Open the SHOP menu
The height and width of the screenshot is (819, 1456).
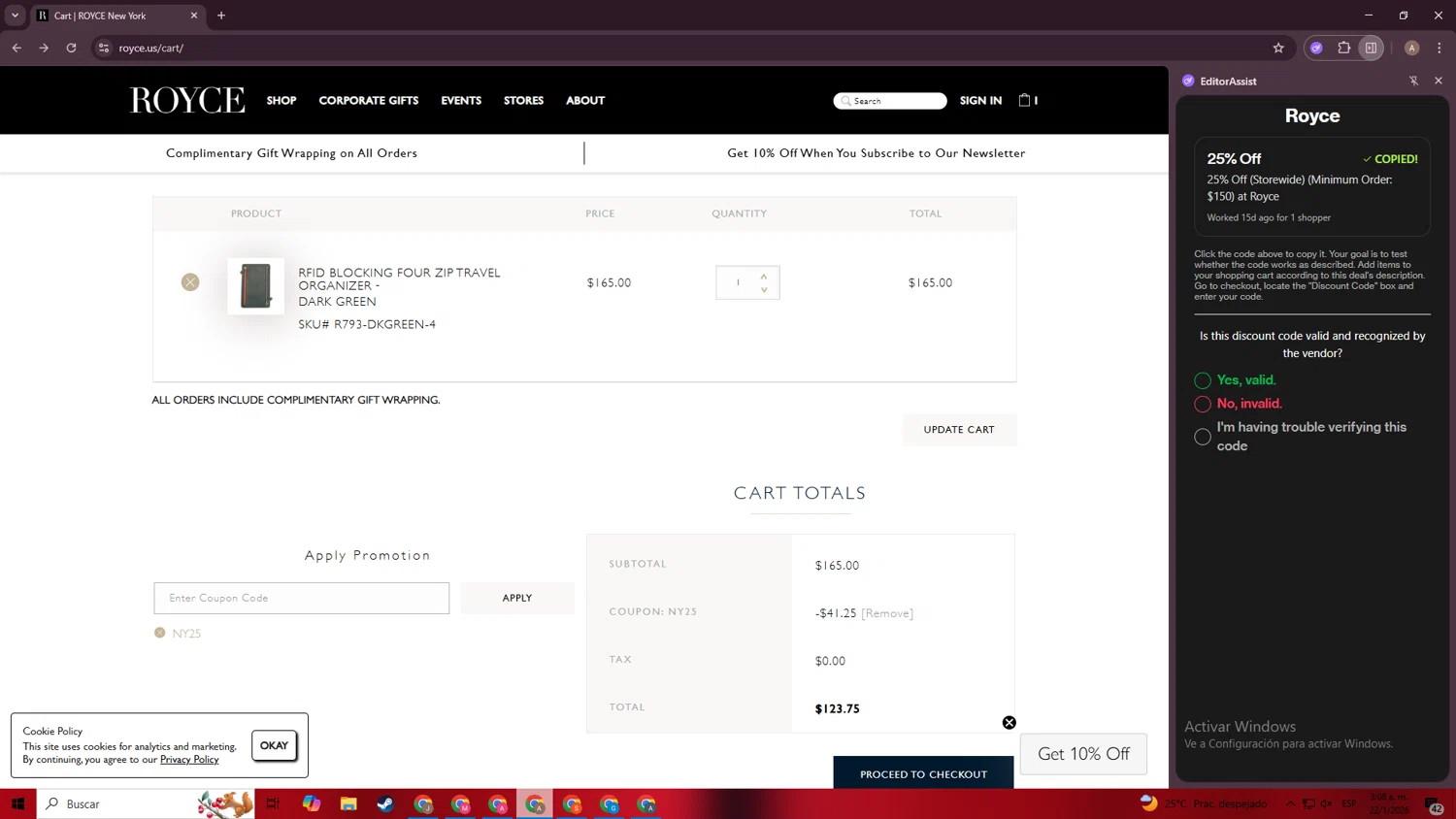tap(281, 100)
